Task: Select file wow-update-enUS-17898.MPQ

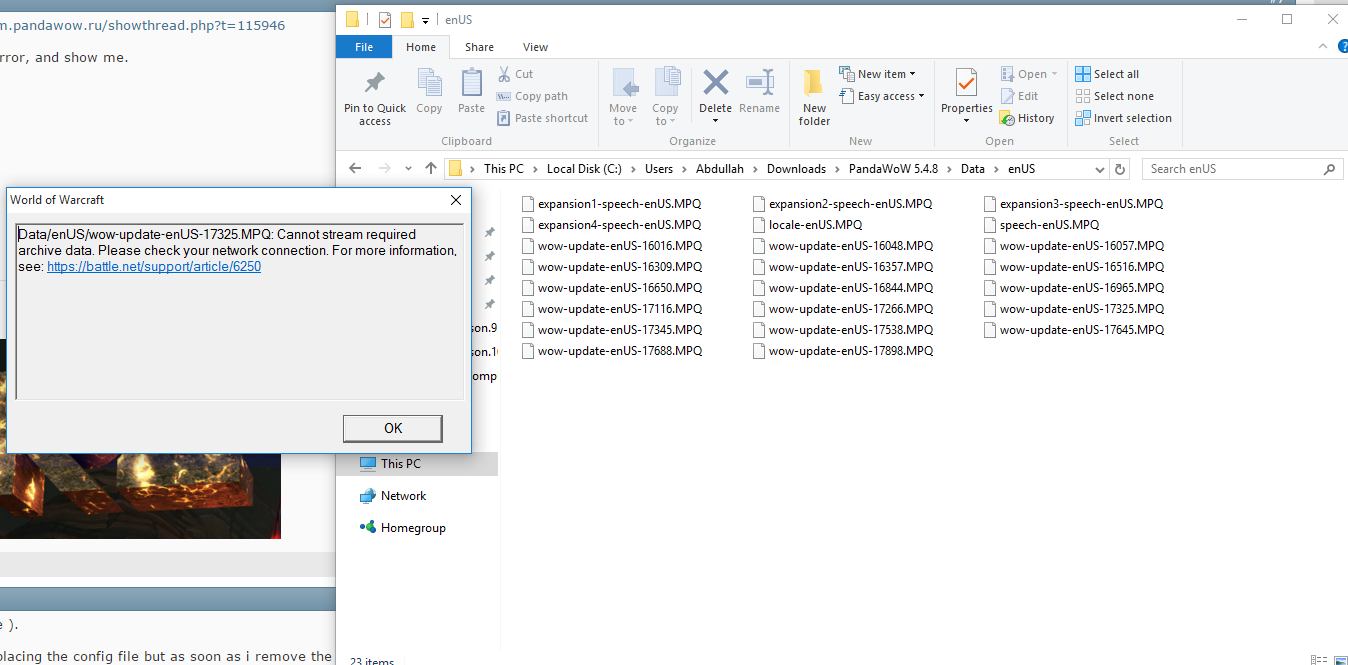Action: pos(842,351)
